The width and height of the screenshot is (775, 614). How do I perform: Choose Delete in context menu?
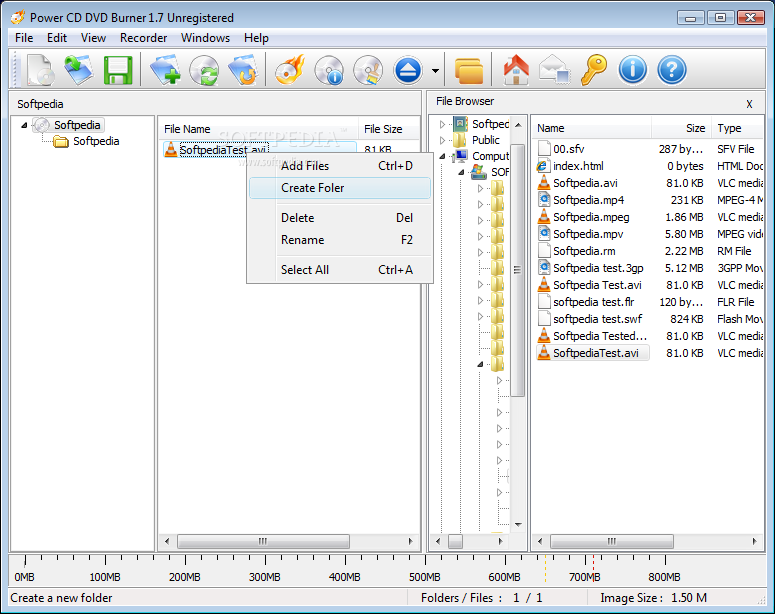(340, 218)
